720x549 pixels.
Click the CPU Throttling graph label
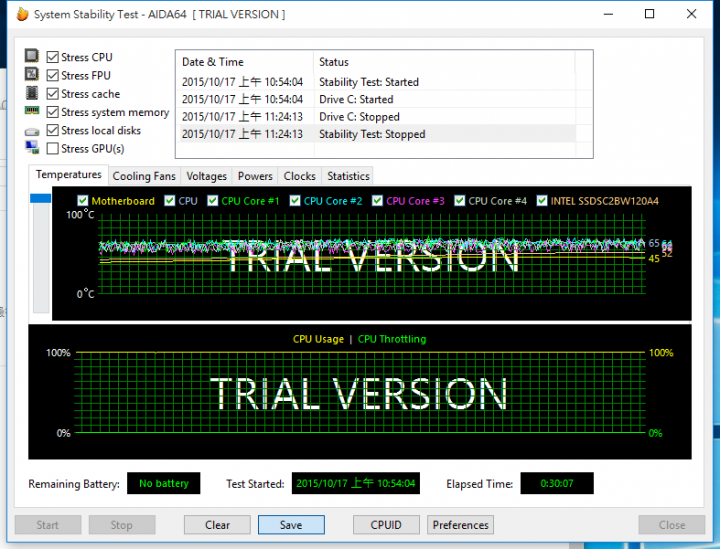tap(392, 339)
